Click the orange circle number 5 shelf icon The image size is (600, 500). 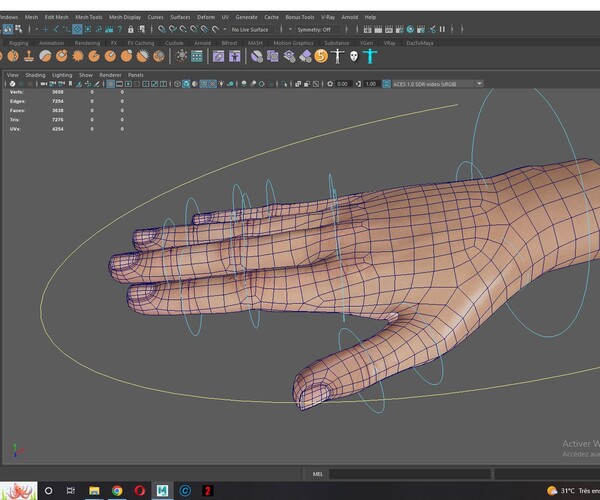pos(321,56)
